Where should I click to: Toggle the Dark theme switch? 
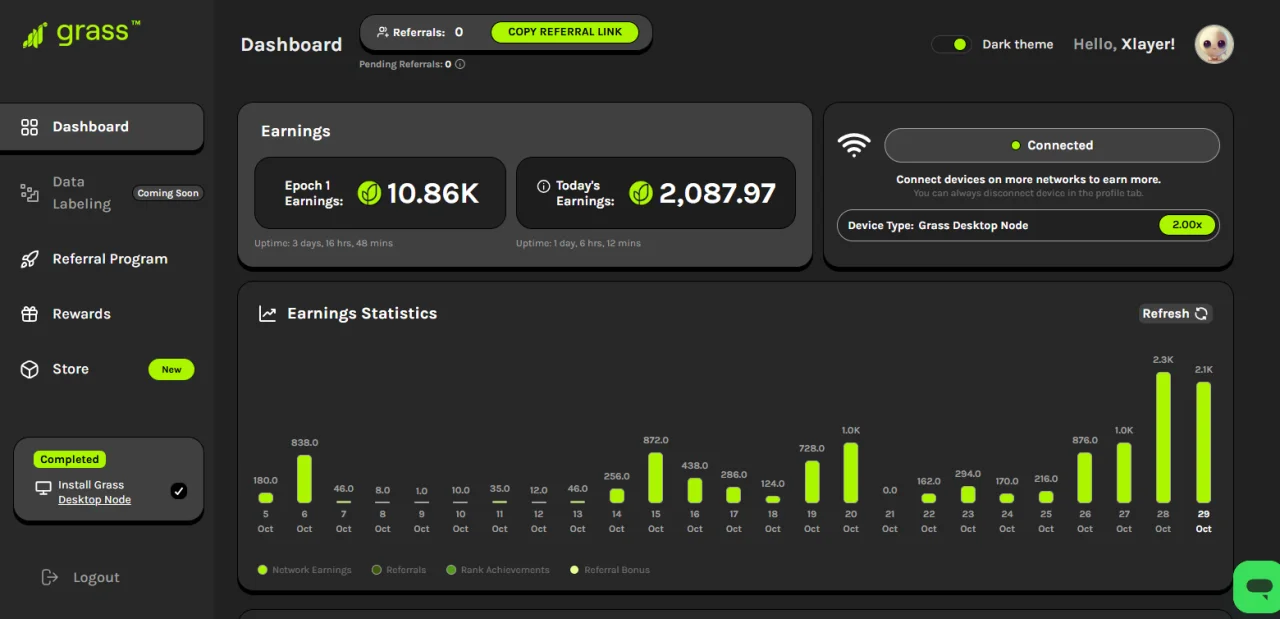951,44
